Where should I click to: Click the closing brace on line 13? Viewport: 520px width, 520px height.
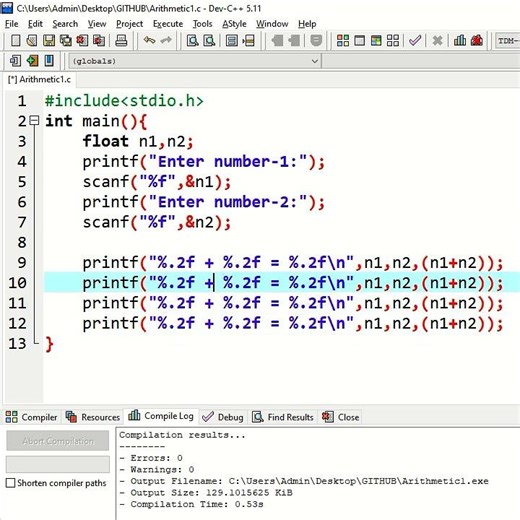tap(49, 343)
